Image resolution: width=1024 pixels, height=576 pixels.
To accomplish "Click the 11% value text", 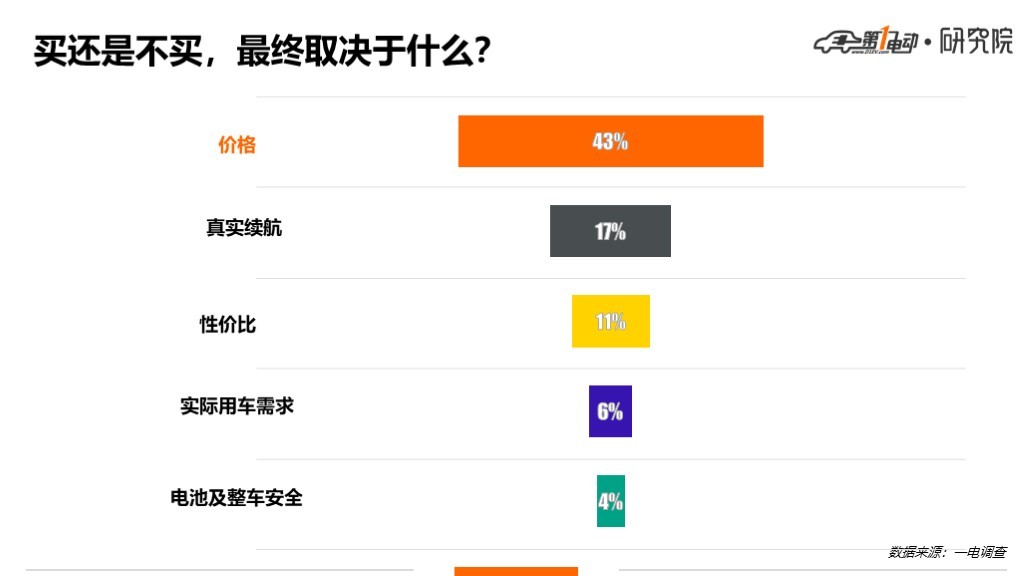I will click(x=611, y=321).
